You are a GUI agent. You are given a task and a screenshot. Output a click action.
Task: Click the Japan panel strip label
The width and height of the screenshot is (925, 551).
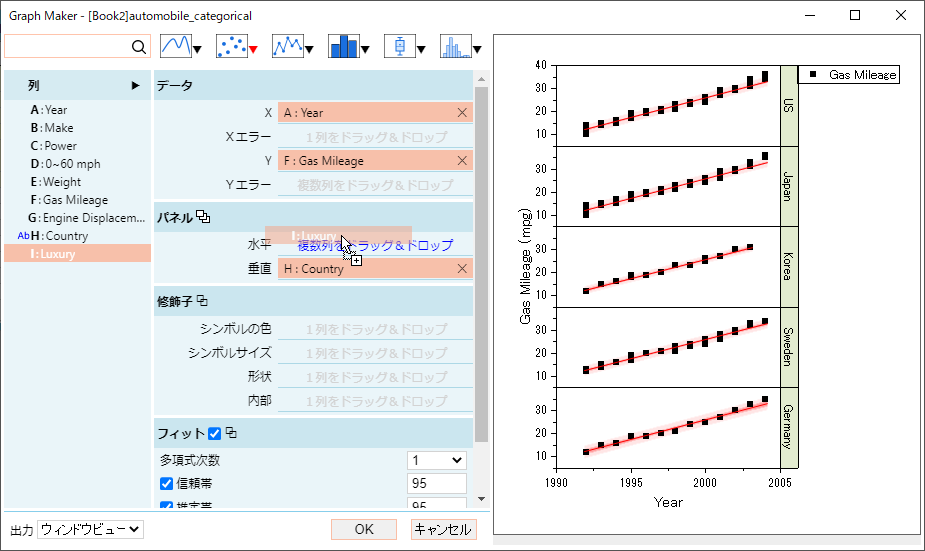(x=789, y=186)
